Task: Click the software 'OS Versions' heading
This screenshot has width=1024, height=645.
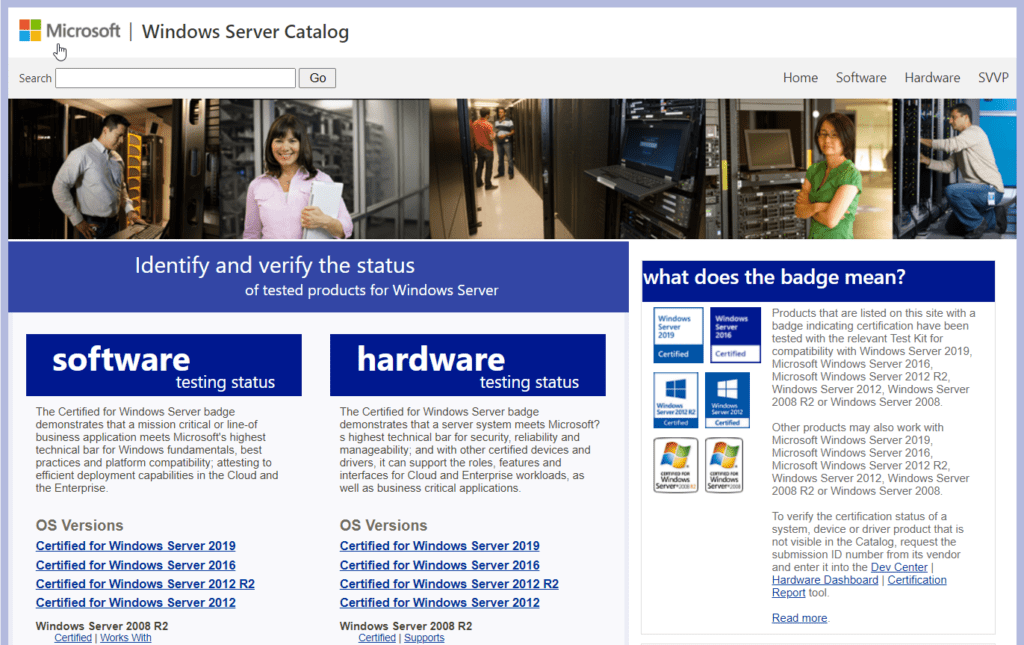Action: tap(80, 526)
